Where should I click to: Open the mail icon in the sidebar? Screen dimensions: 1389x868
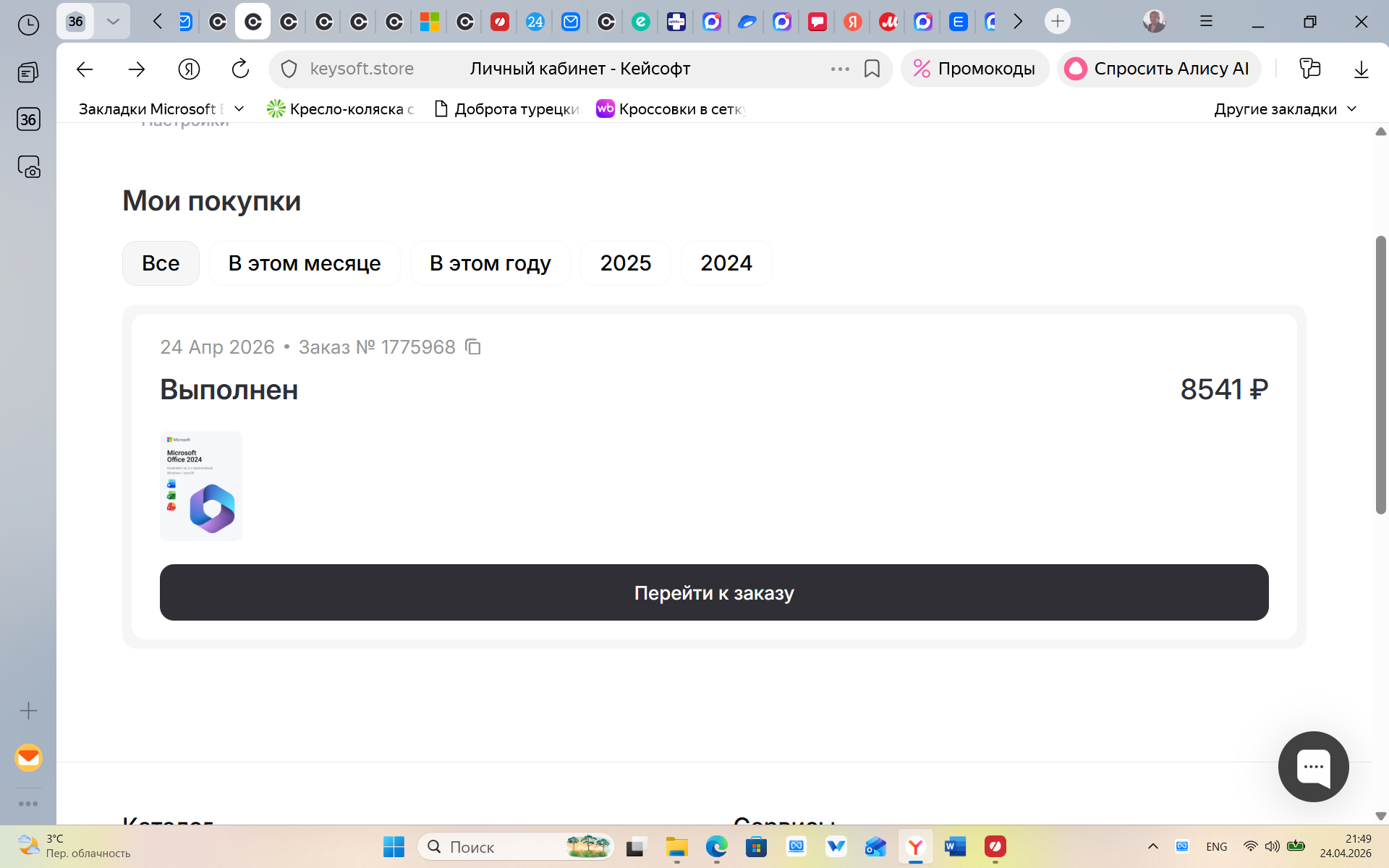click(x=28, y=757)
